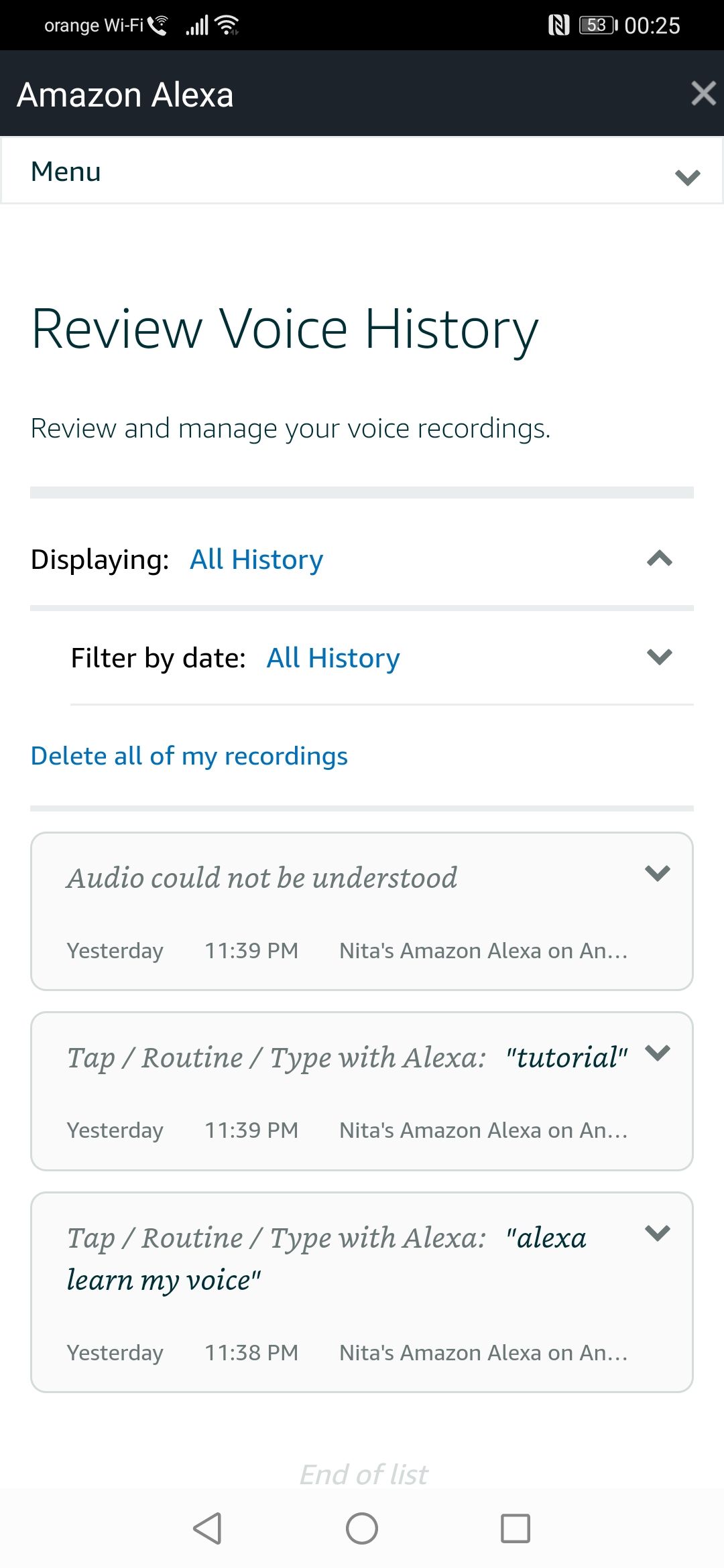Select 'All History' in the date filter
The width and height of the screenshot is (724, 1568).
[332, 657]
